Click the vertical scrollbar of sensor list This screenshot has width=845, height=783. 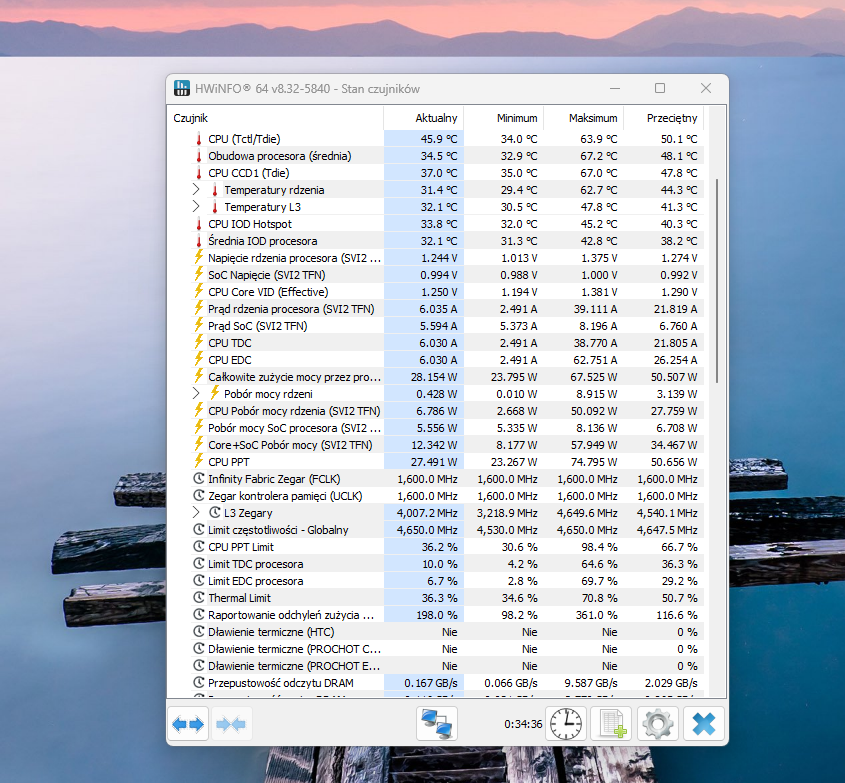point(716,280)
